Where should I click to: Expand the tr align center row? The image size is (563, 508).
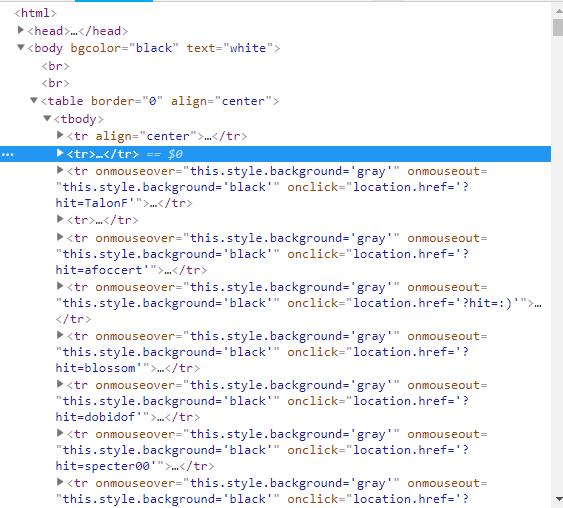pos(60,135)
